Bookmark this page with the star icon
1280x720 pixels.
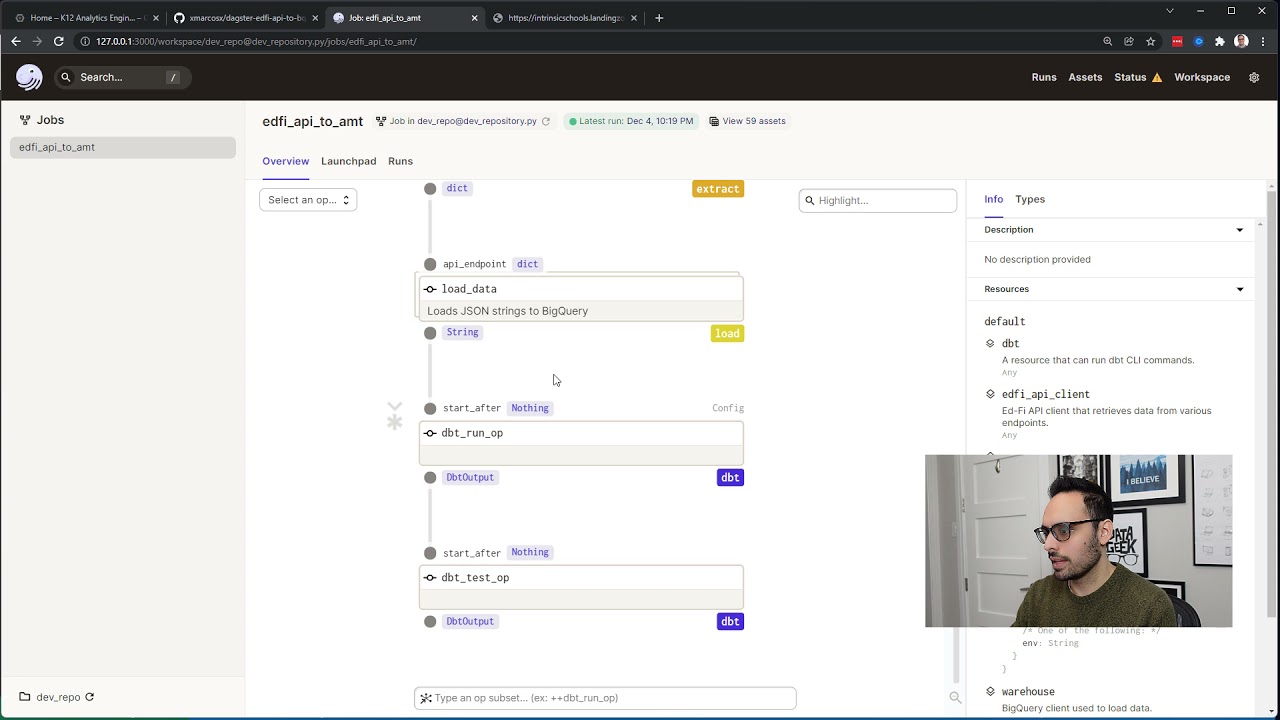pos(1151,41)
